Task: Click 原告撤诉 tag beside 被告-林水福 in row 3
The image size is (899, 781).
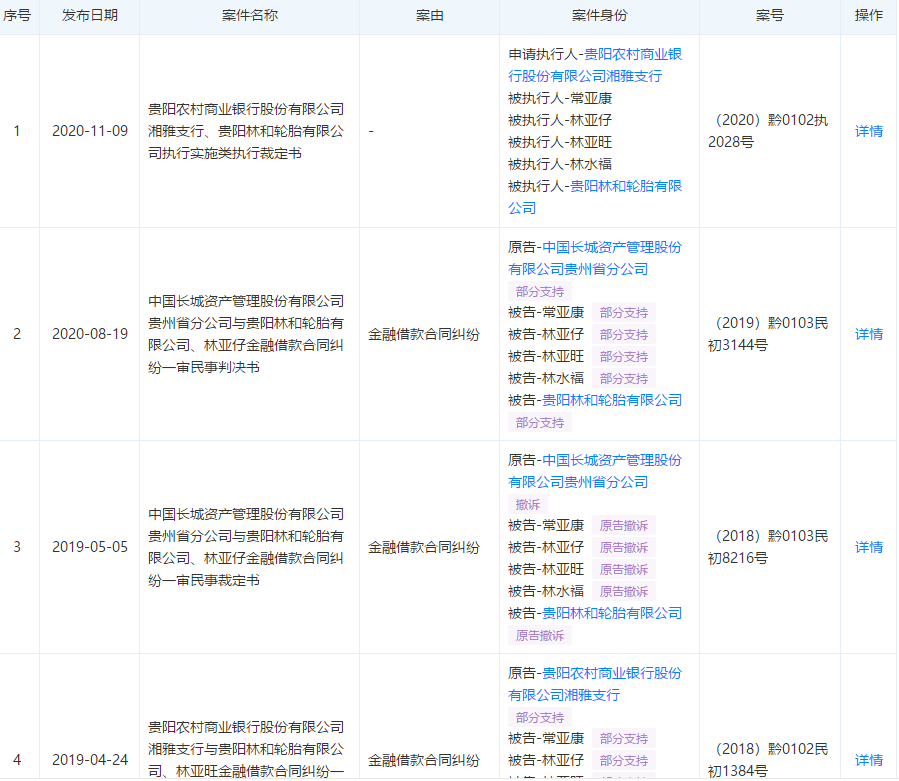Action: coord(624,591)
